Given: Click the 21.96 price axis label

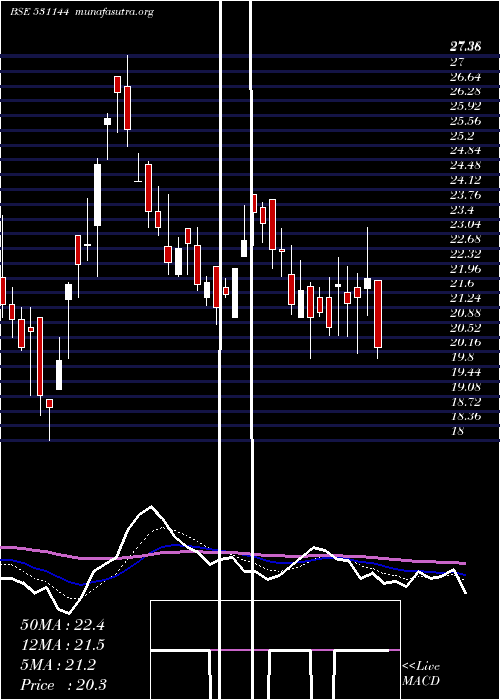Looking at the screenshot, I should point(466,268).
